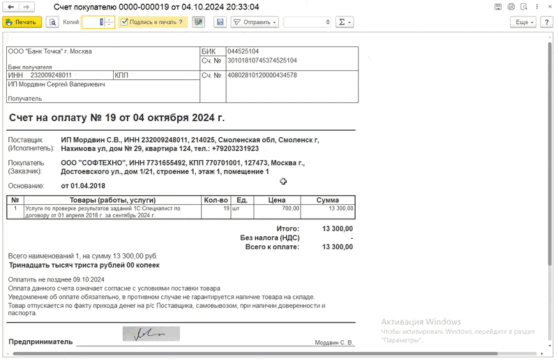The image size is (558, 360).
Task: Click the save-to-file icon in title bar
Action: coord(498,7)
